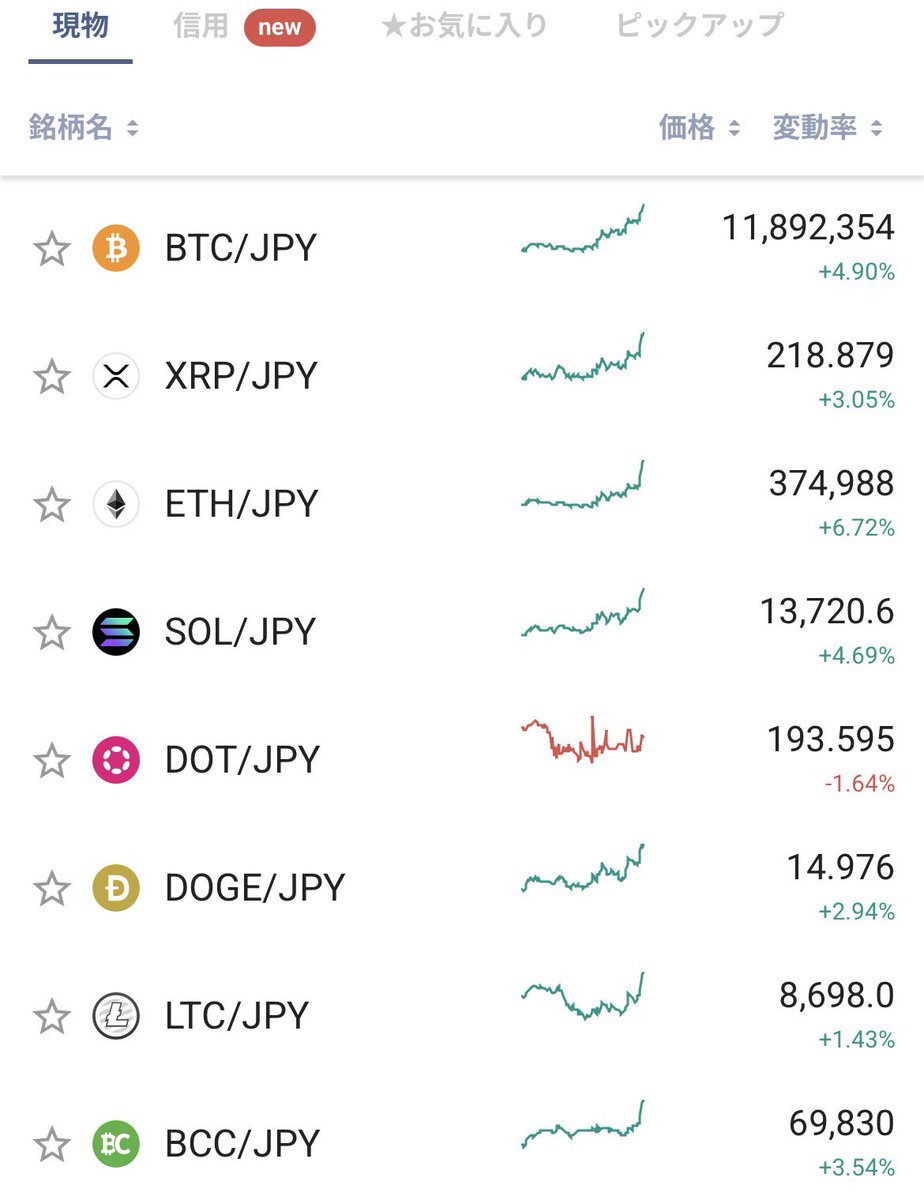This screenshot has width=924, height=1200.
Task: Open the ★お気に入り tab
Action: click(x=464, y=27)
